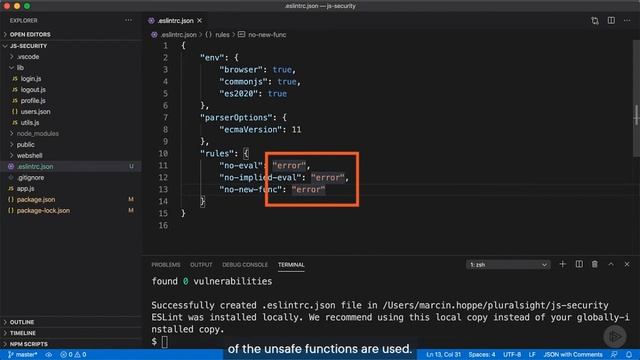
Task: Open errors and warnings count in status bar
Action: [73, 355]
